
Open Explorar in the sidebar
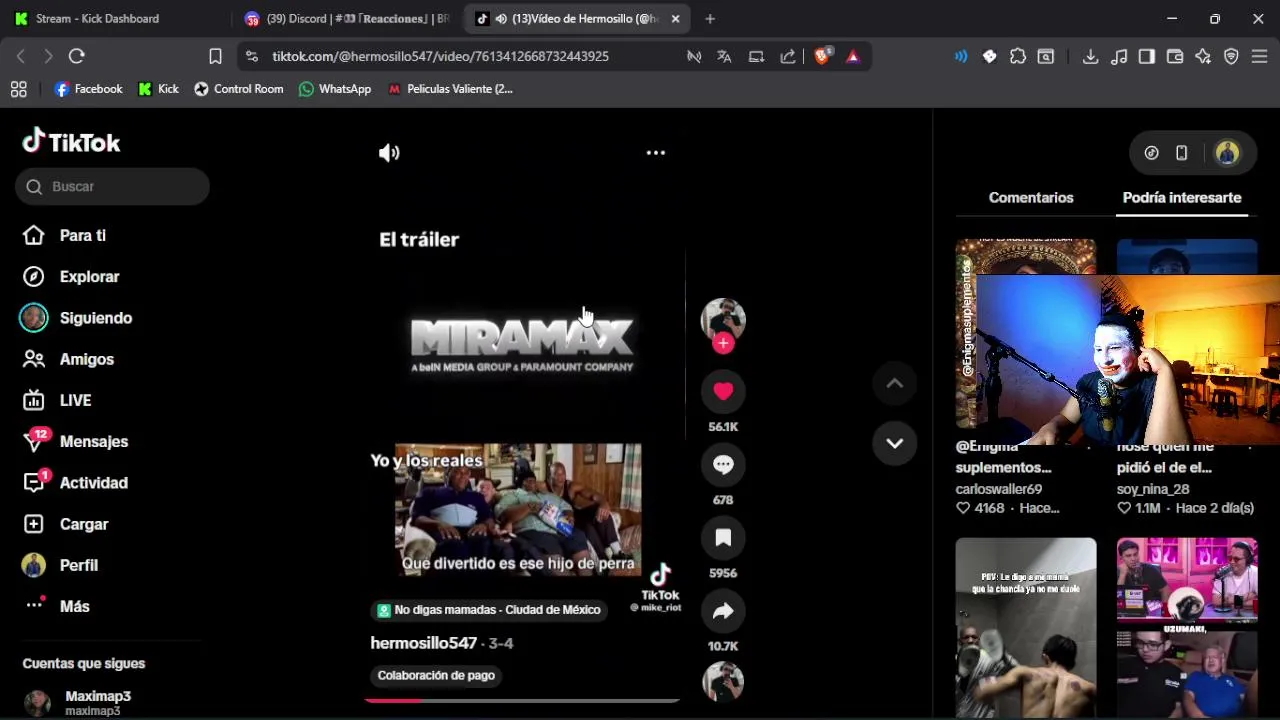[70, 277]
